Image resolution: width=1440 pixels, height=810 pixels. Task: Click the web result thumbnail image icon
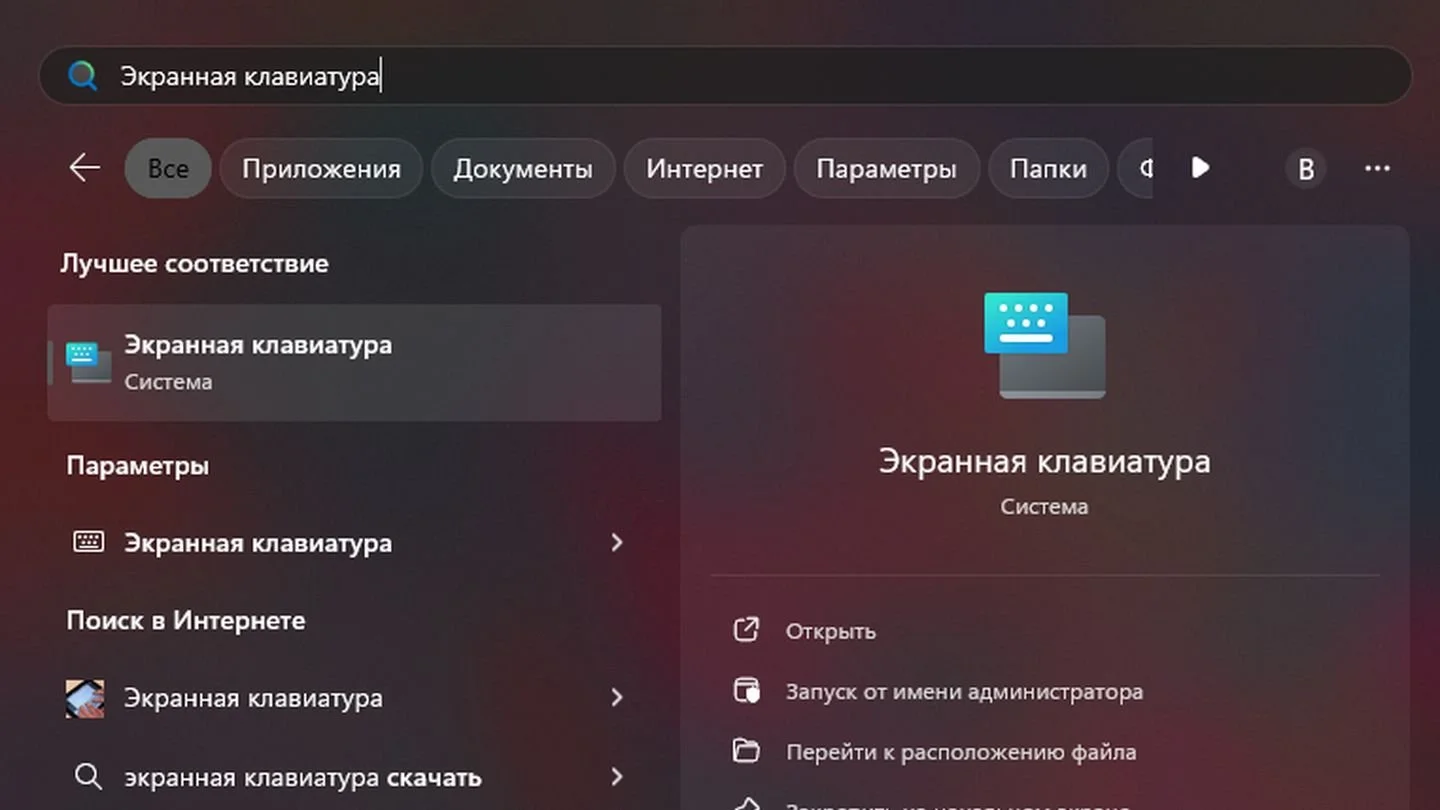pos(85,698)
